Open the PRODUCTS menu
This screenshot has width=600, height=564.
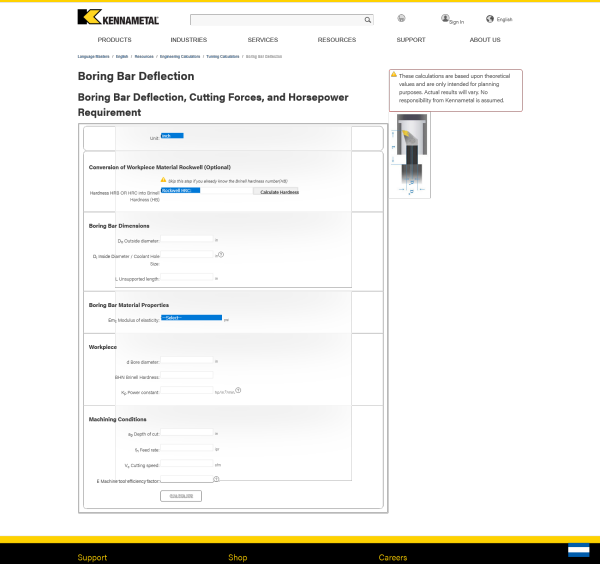114,40
